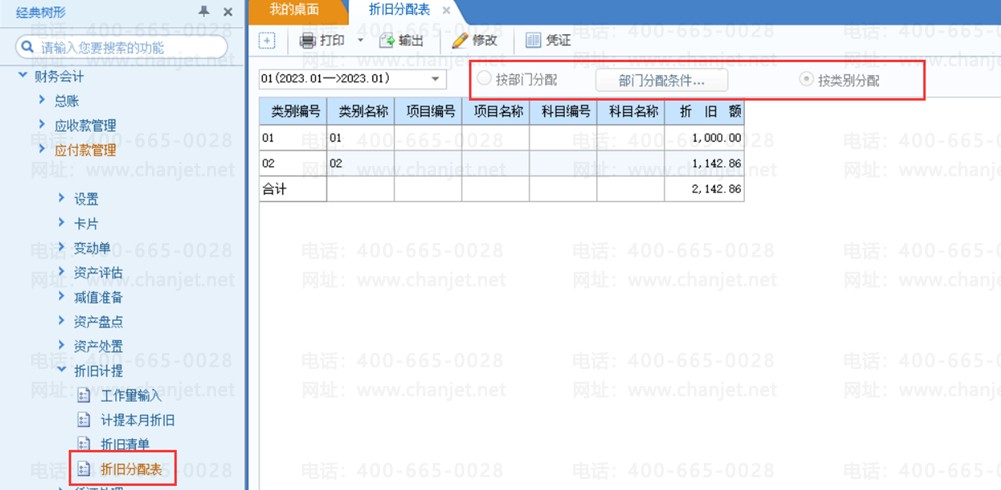This screenshot has width=1001, height=490.
Task: Switch to the 我的桌面 tab
Action: [x=294, y=11]
